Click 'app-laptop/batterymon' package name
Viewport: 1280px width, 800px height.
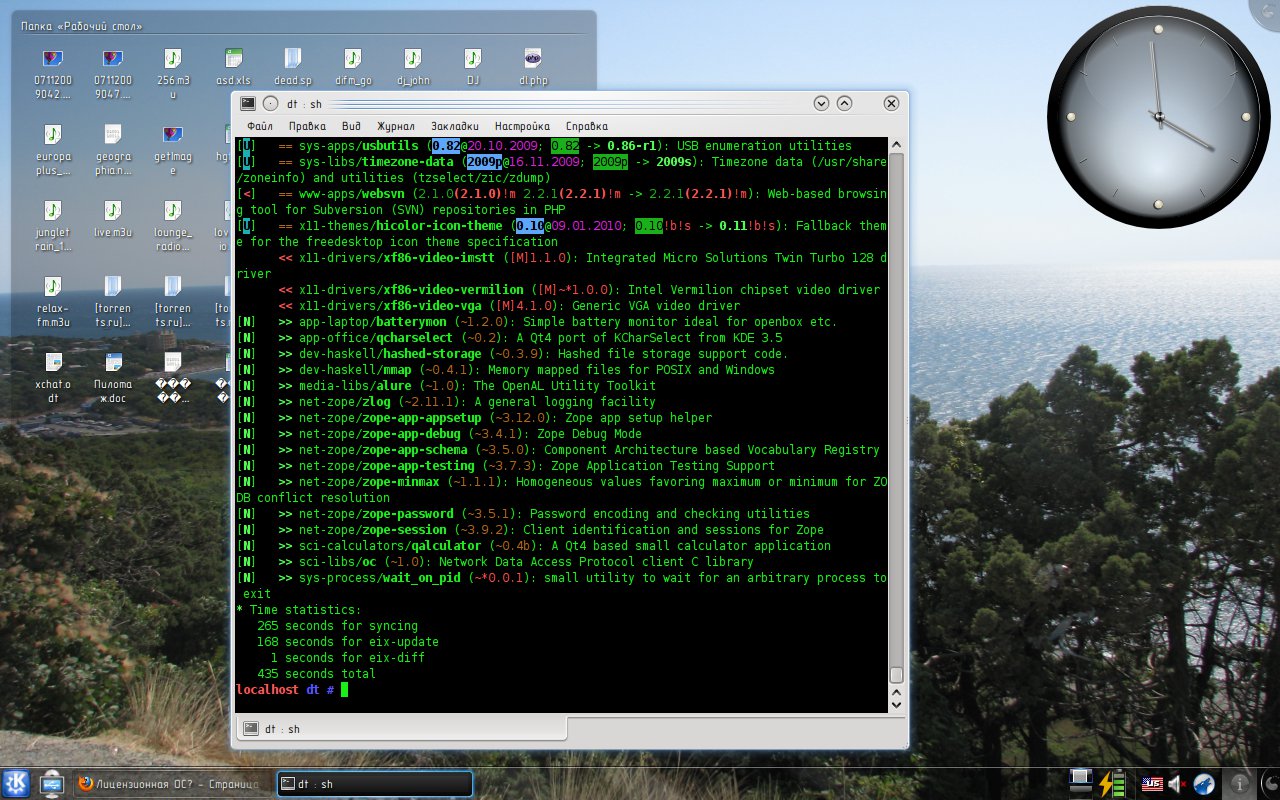coord(373,322)
